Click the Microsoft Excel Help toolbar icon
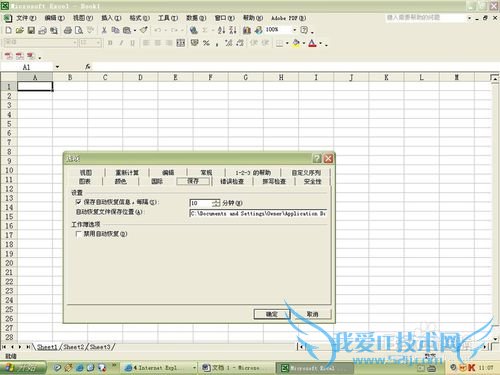Screen dimensions: 500x375 [x=304, y=30]
